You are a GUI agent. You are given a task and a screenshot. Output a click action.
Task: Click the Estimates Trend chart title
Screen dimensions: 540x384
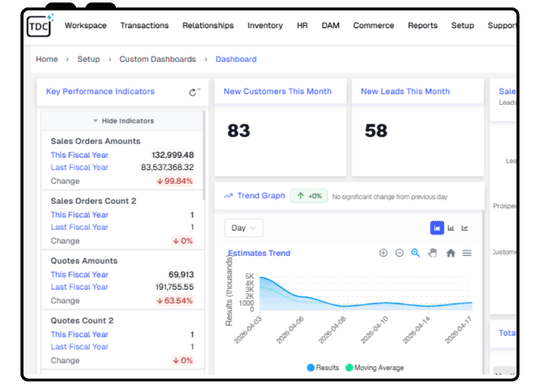click(x=259, y=253)
